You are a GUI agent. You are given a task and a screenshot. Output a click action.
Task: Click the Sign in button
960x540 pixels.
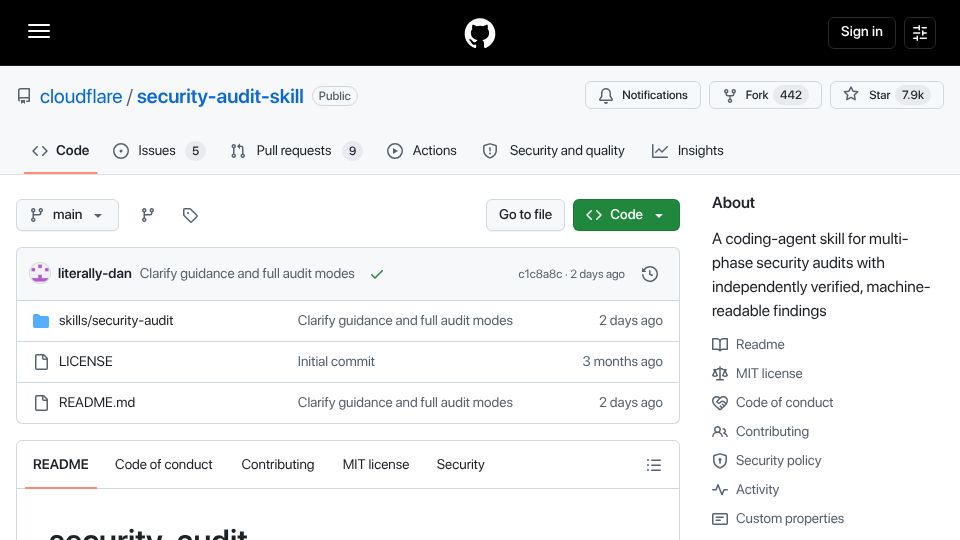click(x=861, y=32)
